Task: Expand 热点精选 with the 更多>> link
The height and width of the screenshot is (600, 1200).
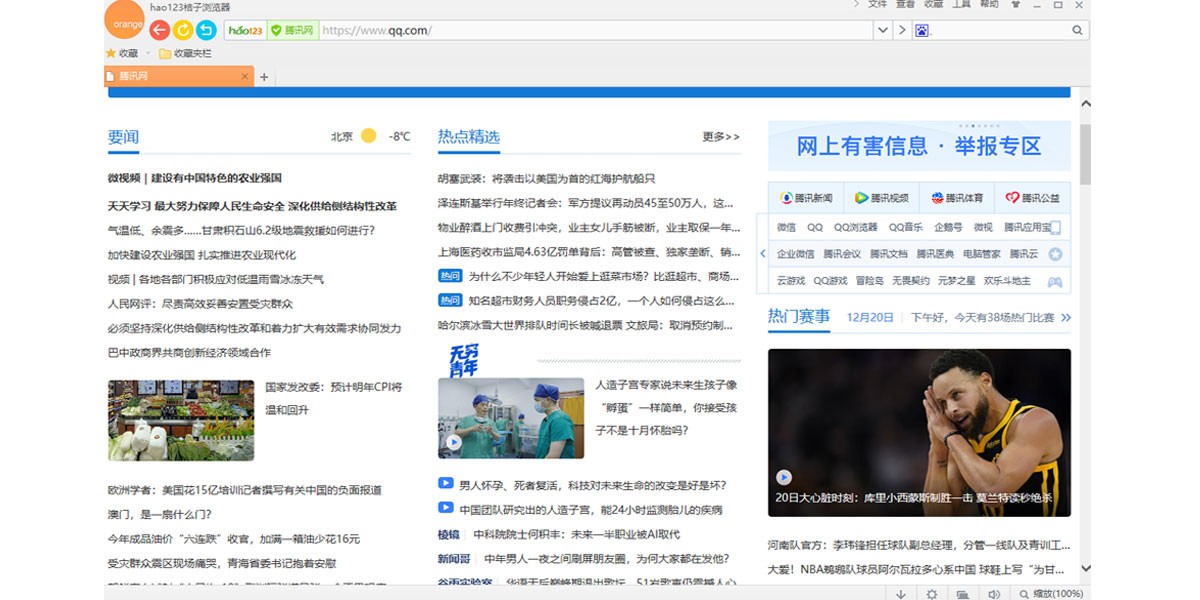Action: (x=719, y=137)
